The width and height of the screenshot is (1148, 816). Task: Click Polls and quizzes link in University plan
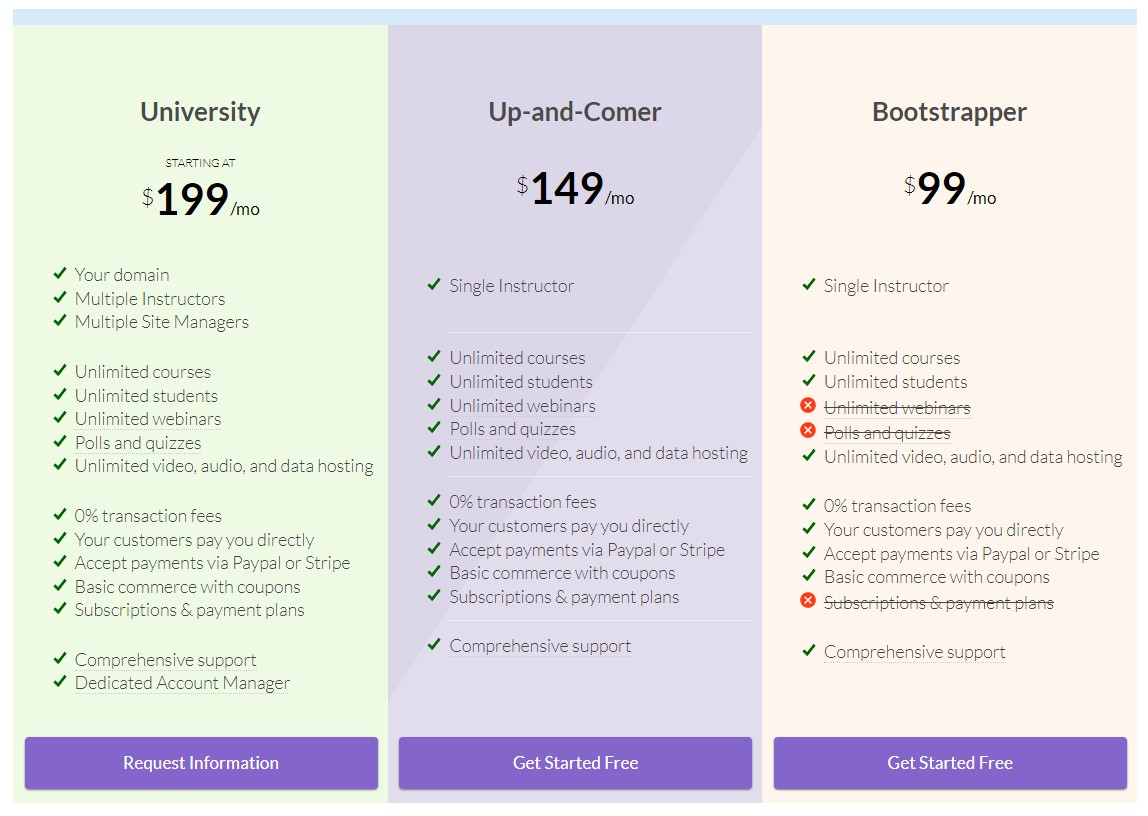click(138, 443)
